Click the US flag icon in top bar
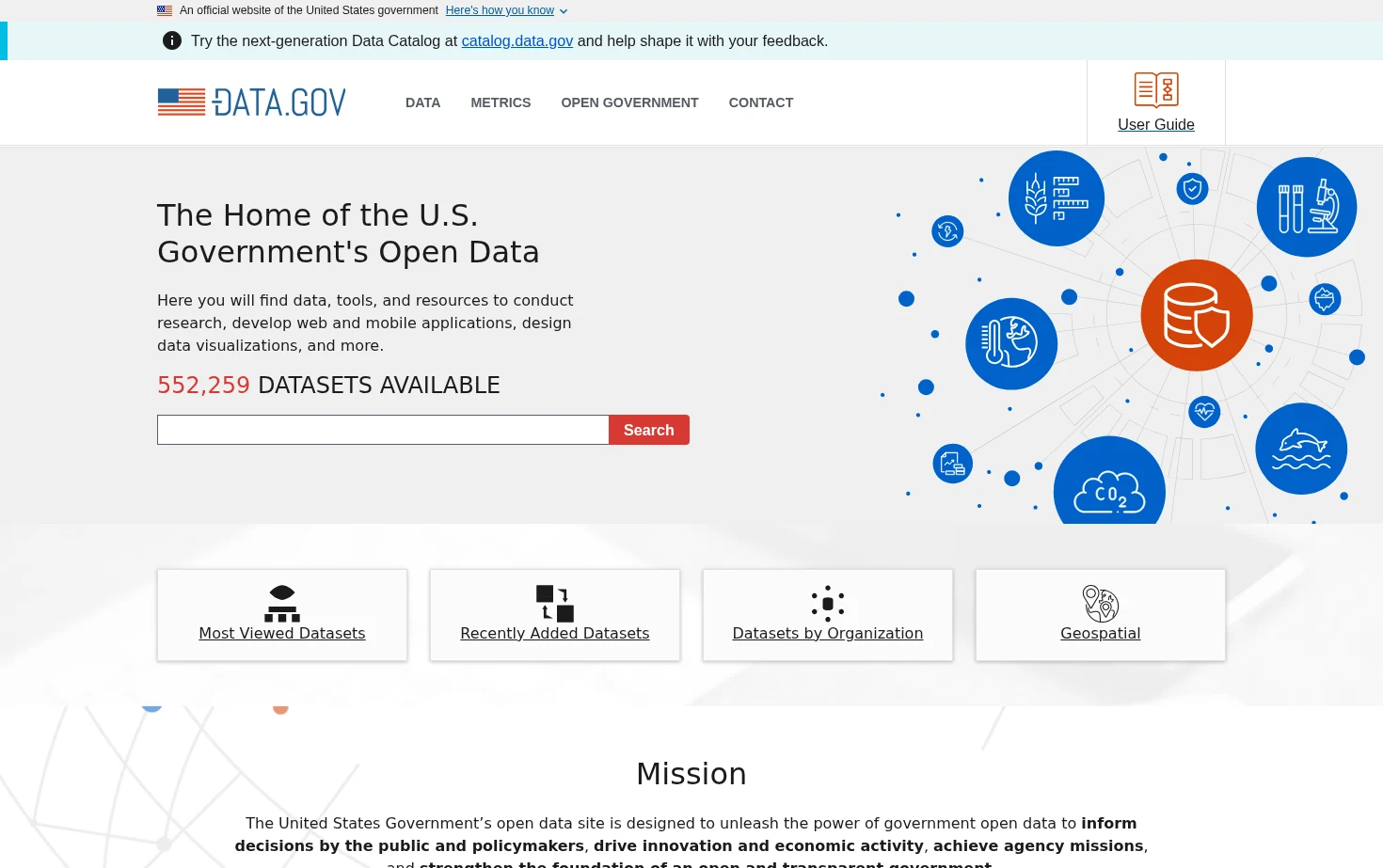Image resolution: width=1383 pixels, height=868 pixels. [165, 10]
